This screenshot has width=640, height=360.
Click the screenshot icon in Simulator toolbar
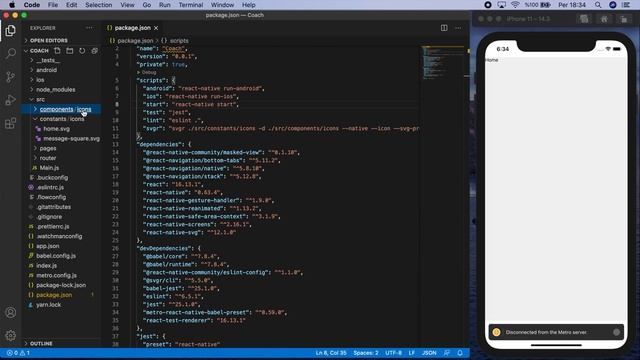(x=584, y=19)
